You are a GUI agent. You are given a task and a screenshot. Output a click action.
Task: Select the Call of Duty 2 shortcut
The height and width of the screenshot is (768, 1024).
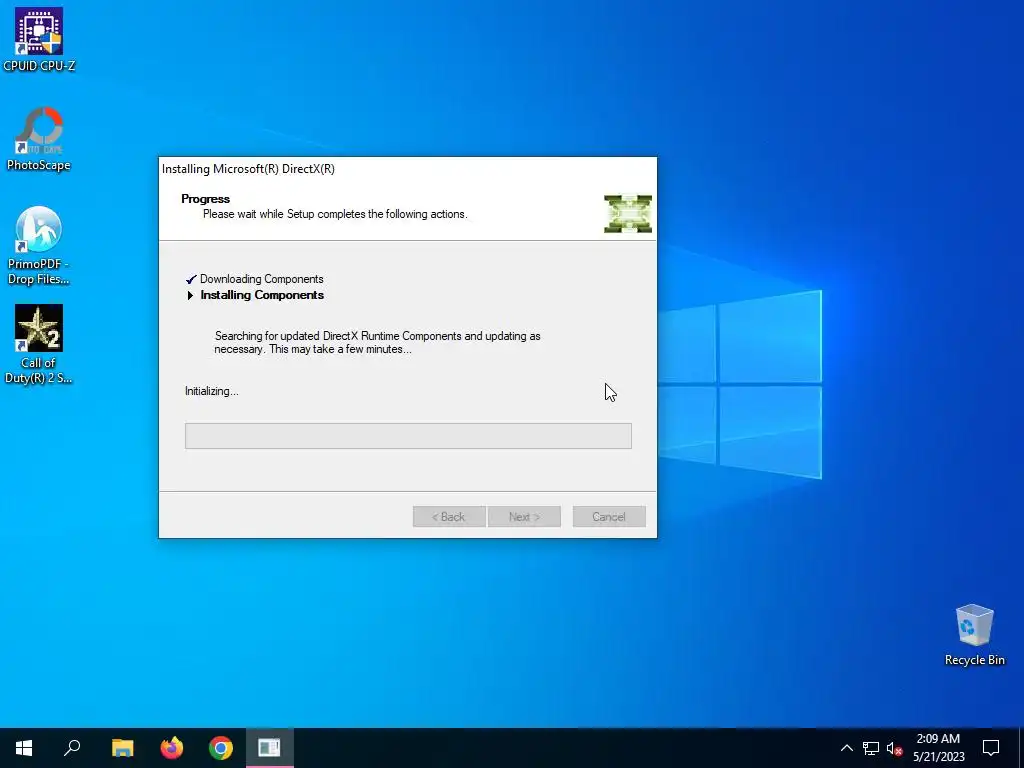click(39, 344)
